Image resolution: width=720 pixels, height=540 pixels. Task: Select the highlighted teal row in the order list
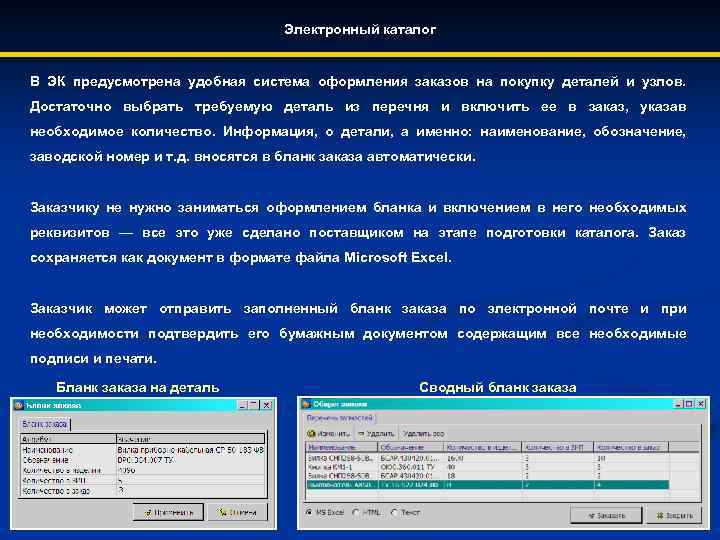(x=487, y=485)
